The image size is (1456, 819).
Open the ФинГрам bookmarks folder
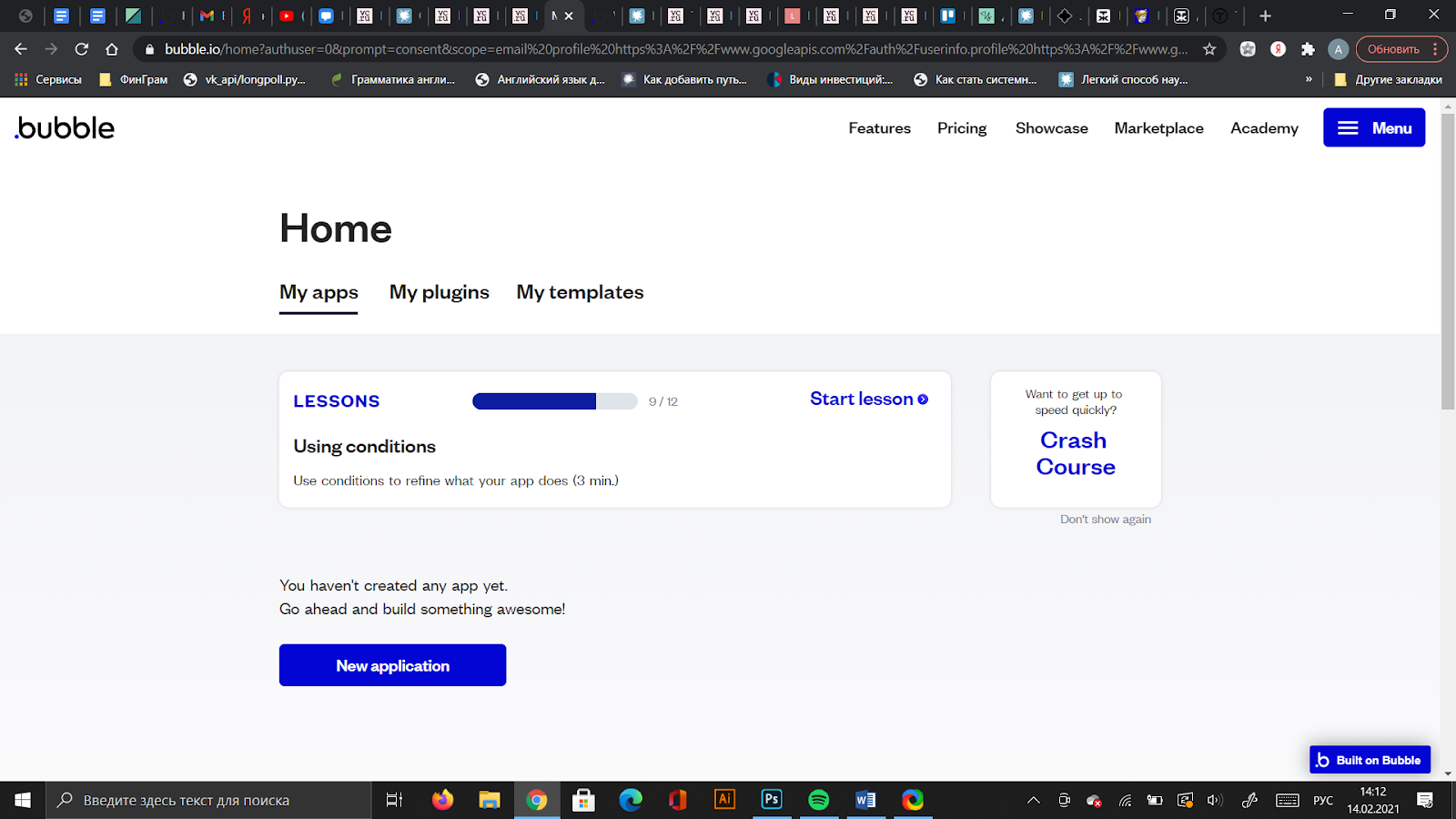133,79
